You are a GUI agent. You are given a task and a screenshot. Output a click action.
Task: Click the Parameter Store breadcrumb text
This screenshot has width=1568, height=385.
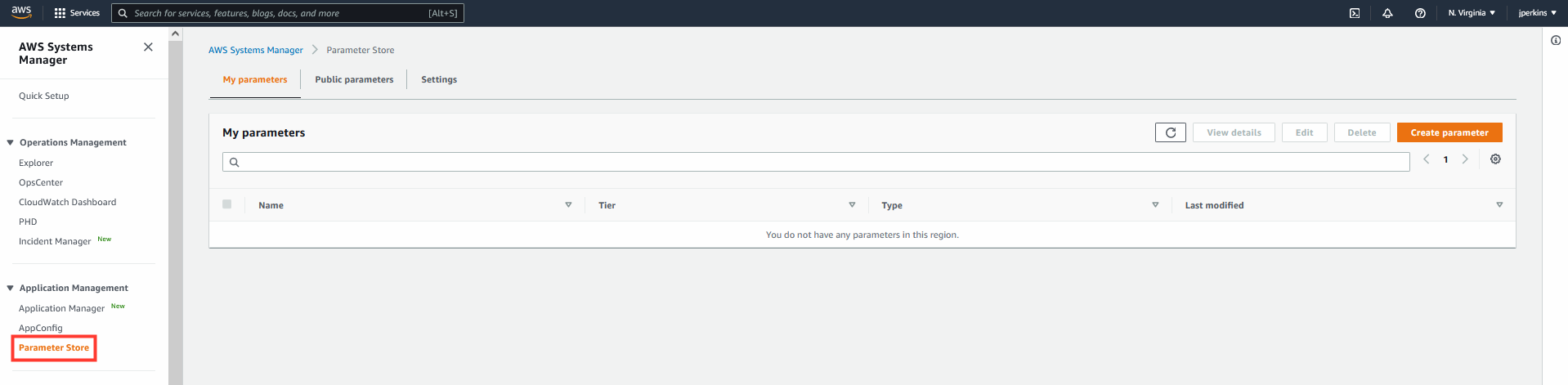(361, 50)
